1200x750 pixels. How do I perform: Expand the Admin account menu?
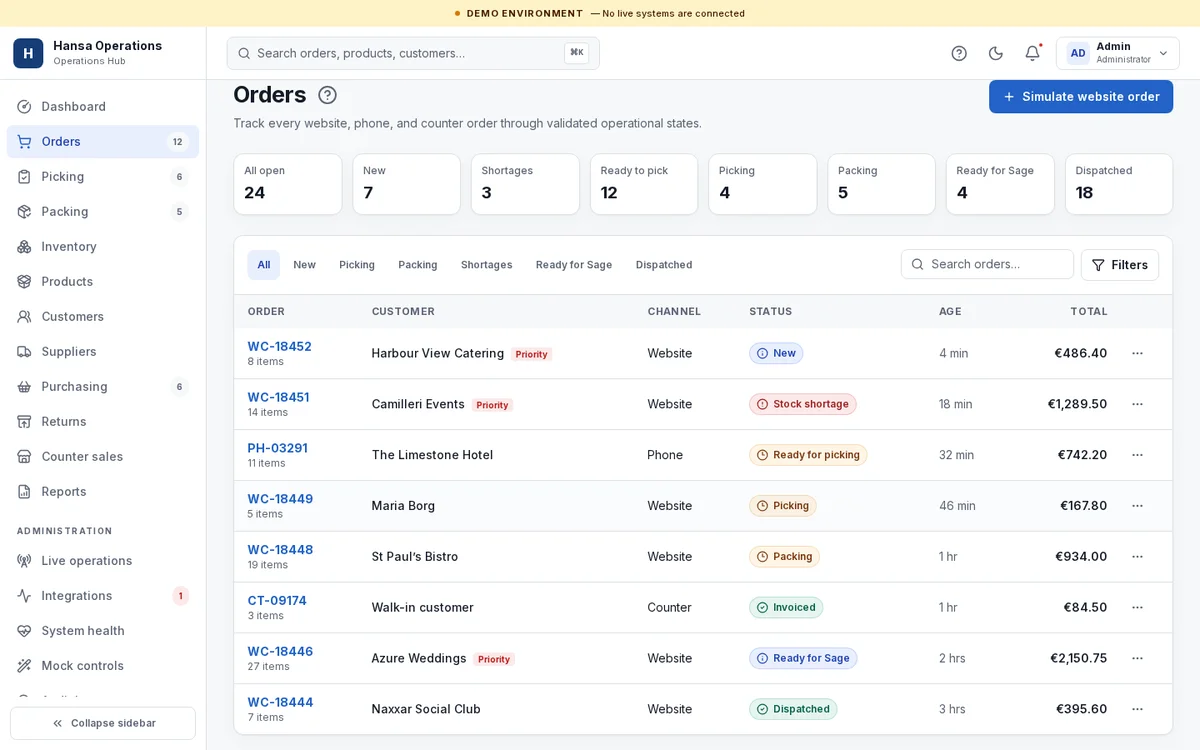pos(1117,53)
